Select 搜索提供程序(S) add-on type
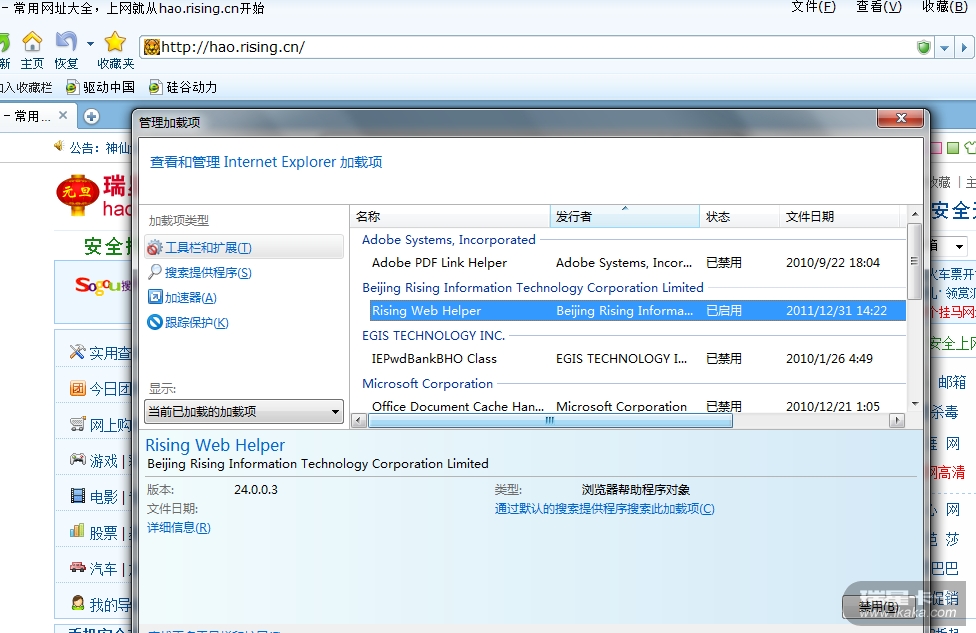976x633 pixels. [x=199, y=273]
